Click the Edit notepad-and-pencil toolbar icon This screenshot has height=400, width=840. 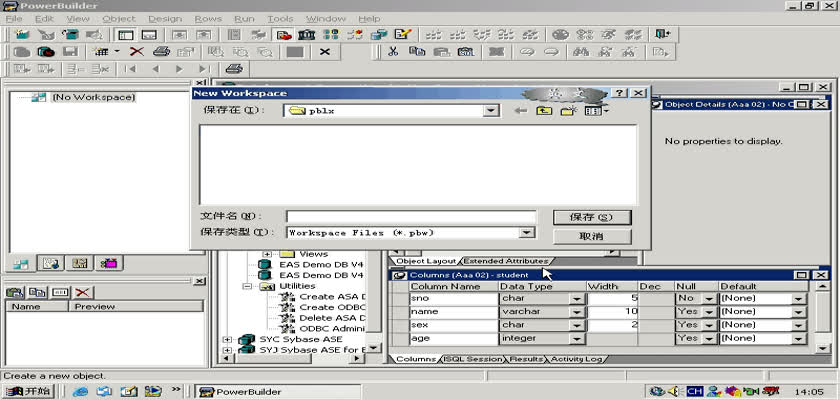coord(402,35)
